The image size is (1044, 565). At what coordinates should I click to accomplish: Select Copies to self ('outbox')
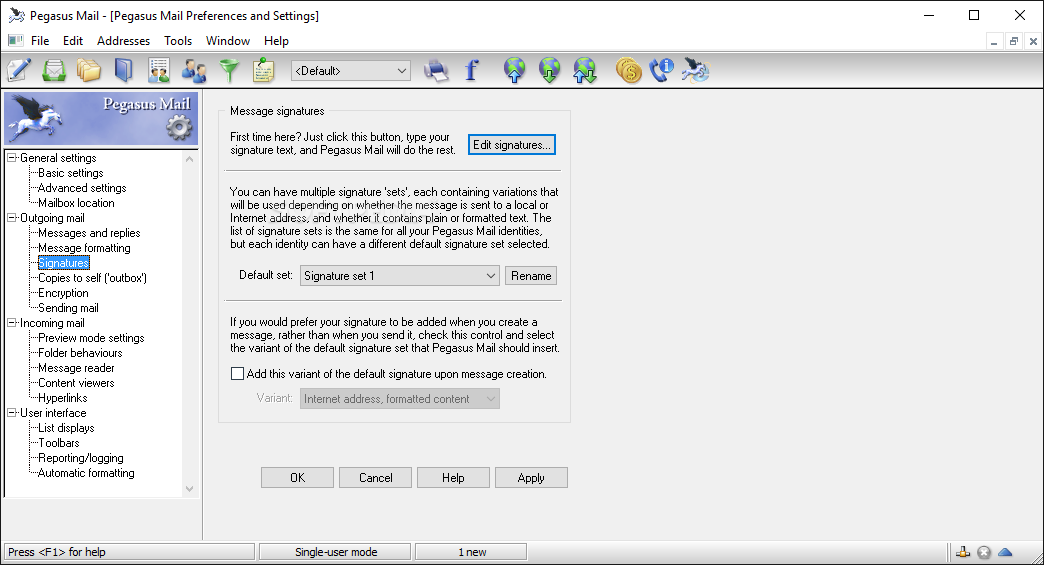(x=93, y=278)
